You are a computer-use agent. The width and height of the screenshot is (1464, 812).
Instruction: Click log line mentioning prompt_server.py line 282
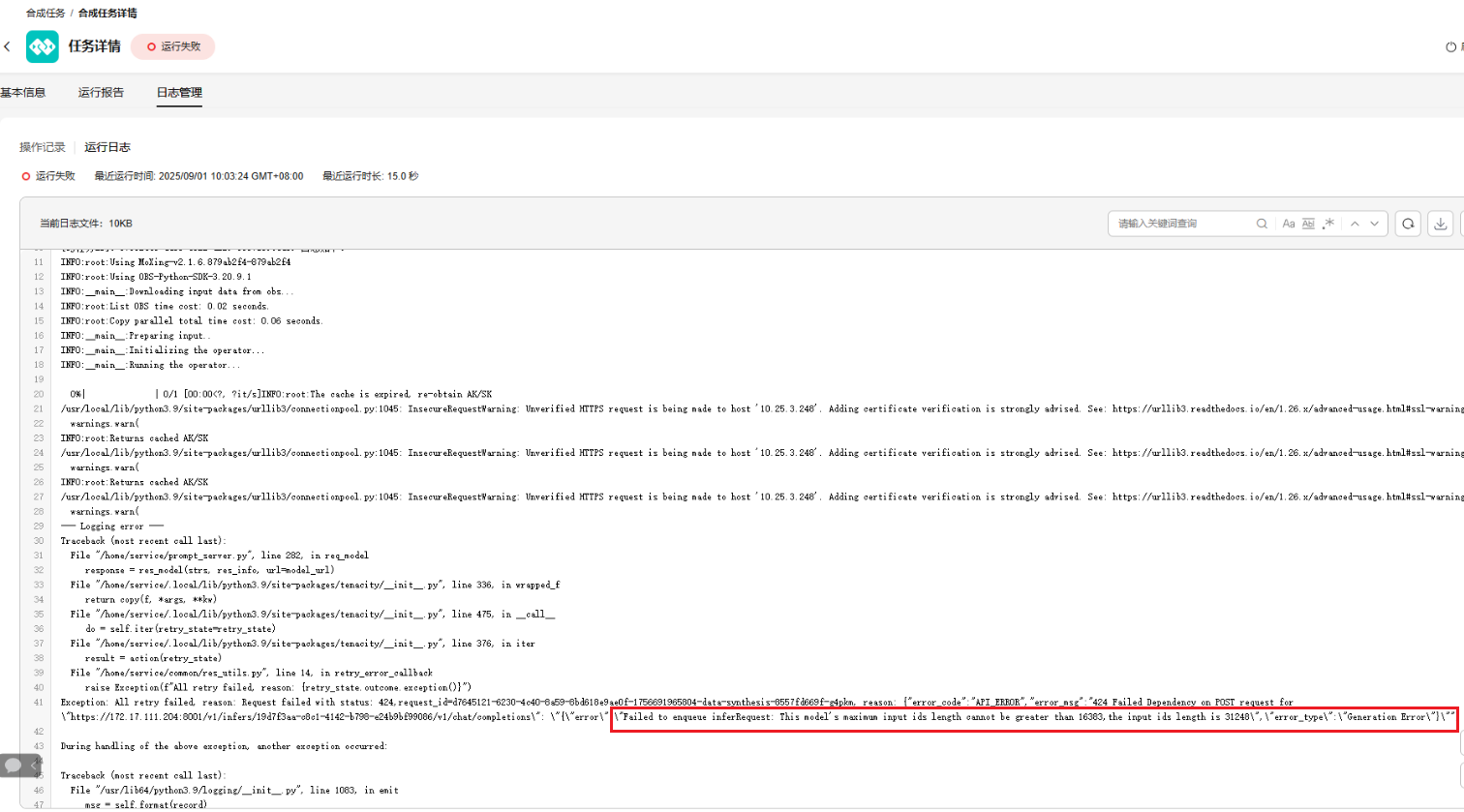click(219, 556)
